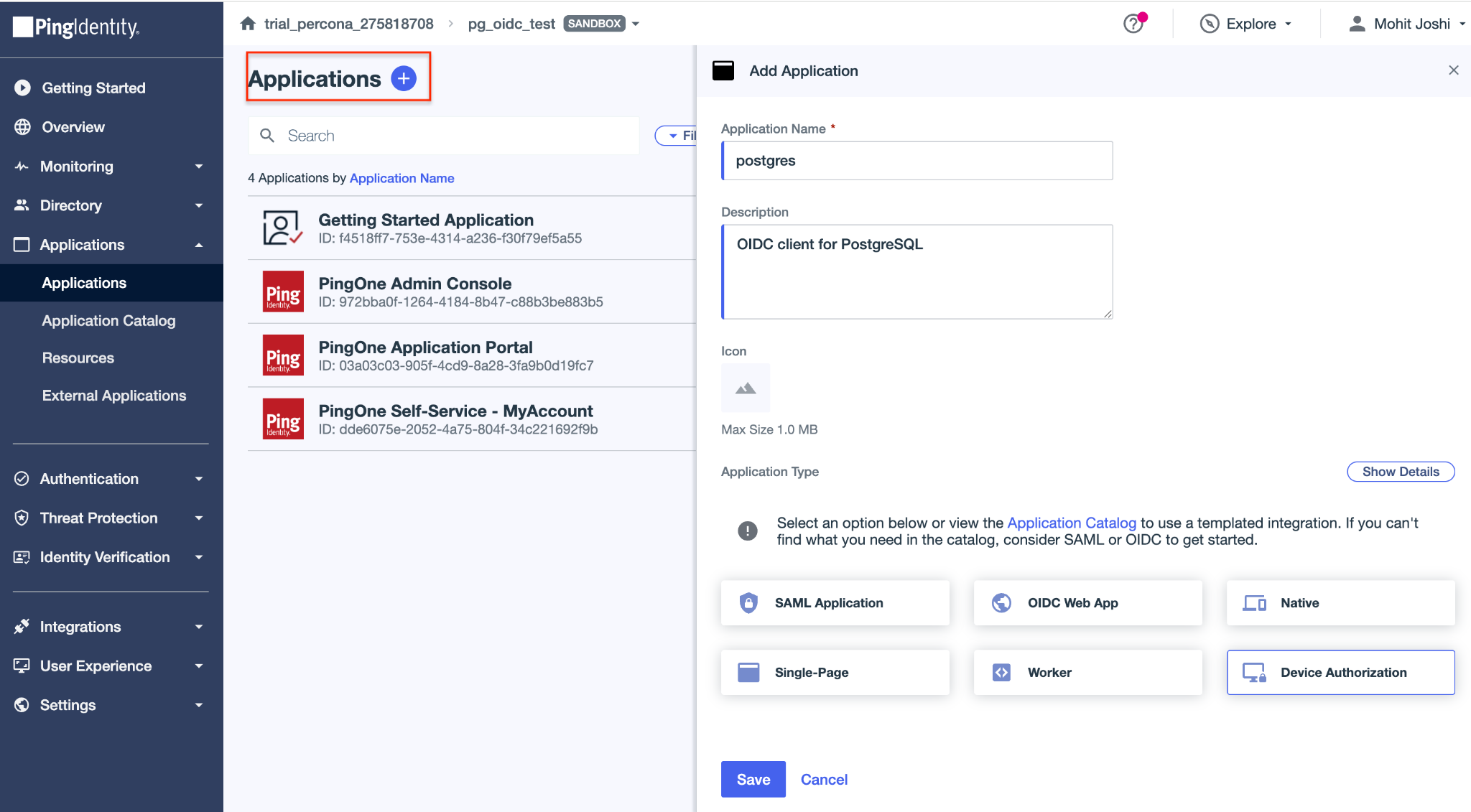
Task: Go to Resources in sidebar
Action: coord(78,358)
